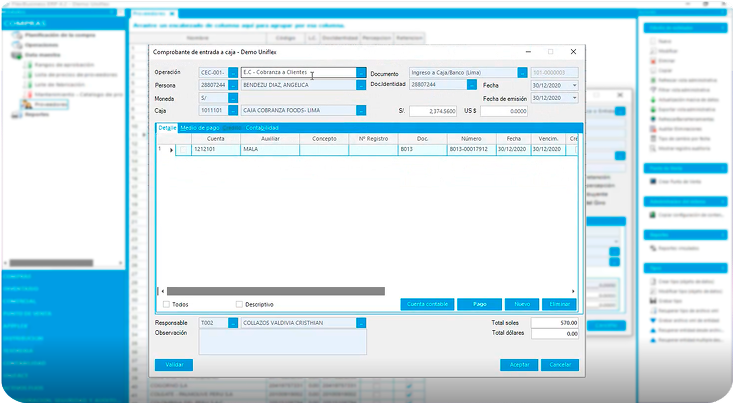Click lookup button beside Persona code 28807244

point(233,86)
